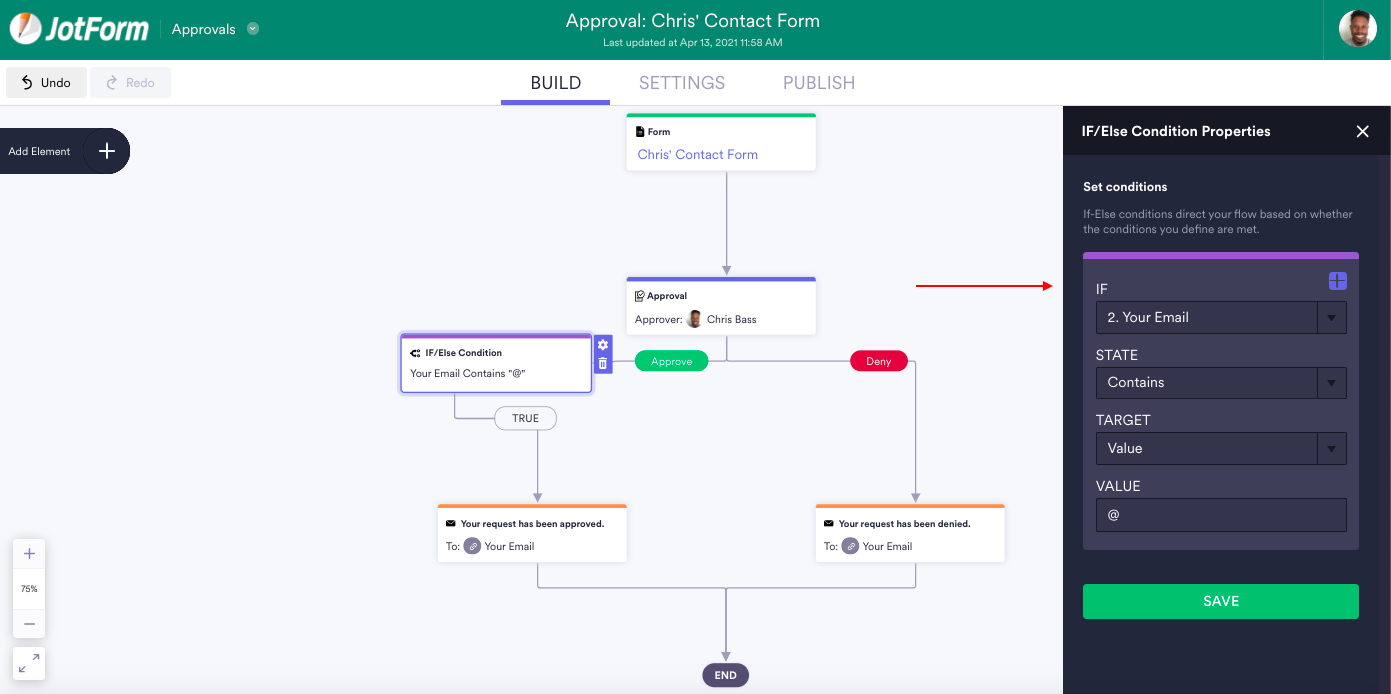Click the plus icon to add a condition
Screen dimensions: 1391x694
tap(1337, 281)
